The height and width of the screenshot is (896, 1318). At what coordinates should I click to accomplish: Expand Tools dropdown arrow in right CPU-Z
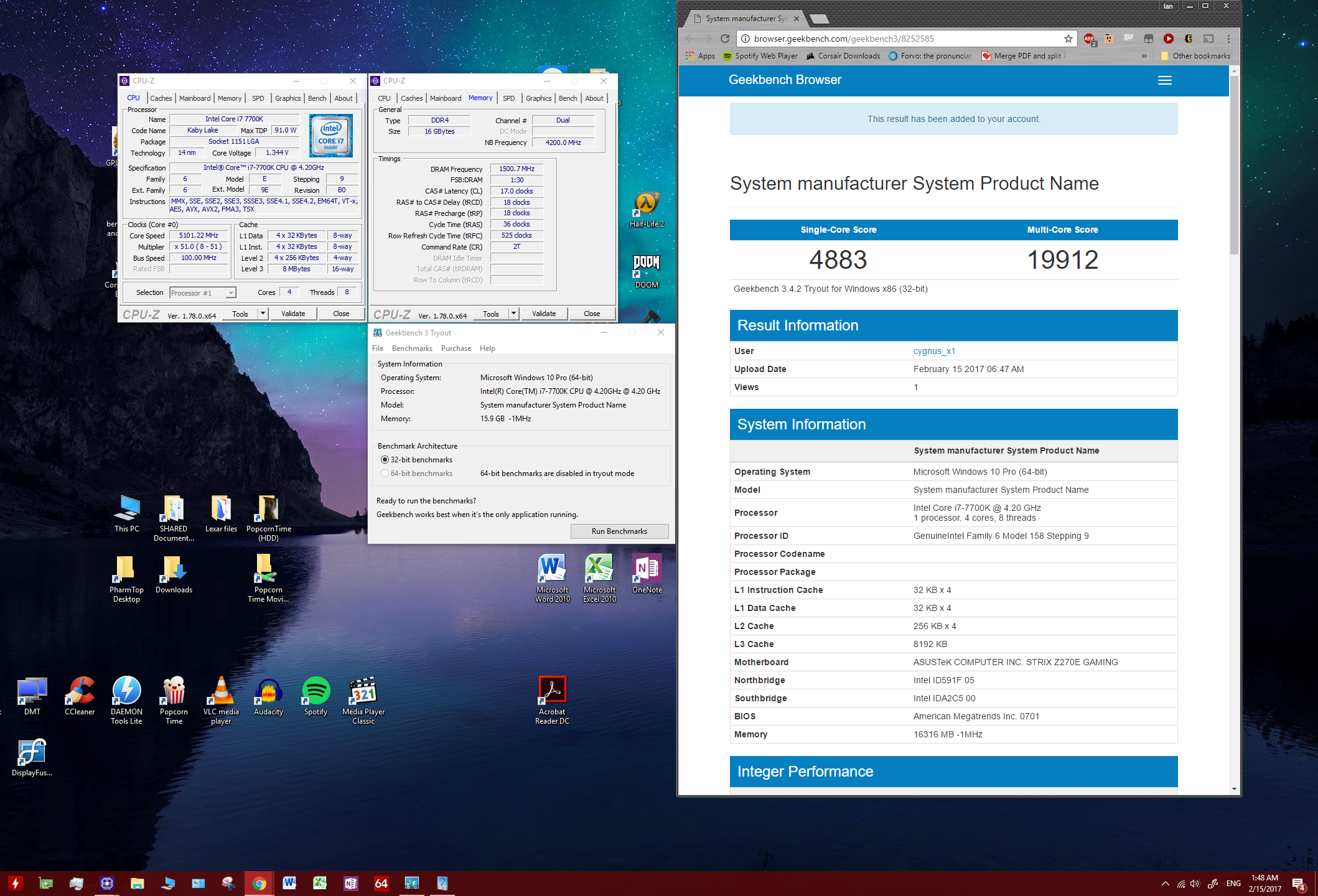[x=513, y=314]
